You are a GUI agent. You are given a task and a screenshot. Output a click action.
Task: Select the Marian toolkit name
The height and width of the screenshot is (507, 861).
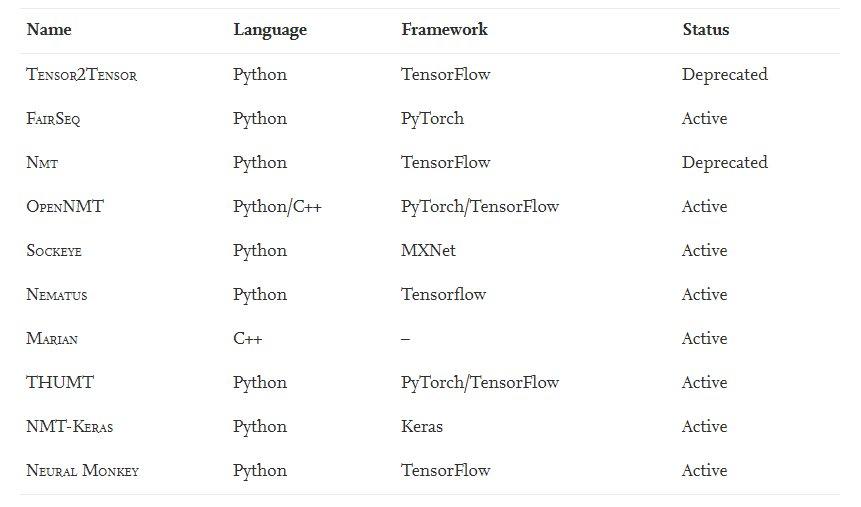[52, 339]
